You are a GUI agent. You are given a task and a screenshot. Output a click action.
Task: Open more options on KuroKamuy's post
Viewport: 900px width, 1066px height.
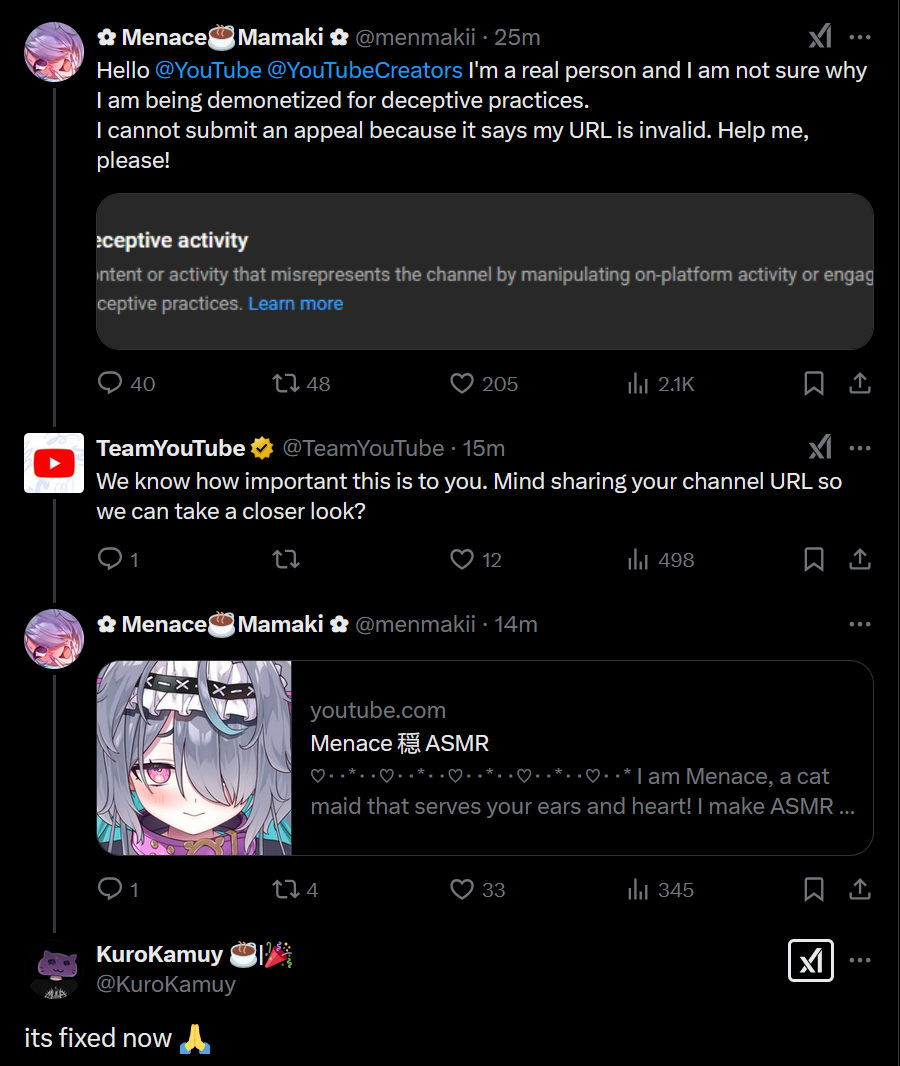pyautogui.click(x=860, y=961)
